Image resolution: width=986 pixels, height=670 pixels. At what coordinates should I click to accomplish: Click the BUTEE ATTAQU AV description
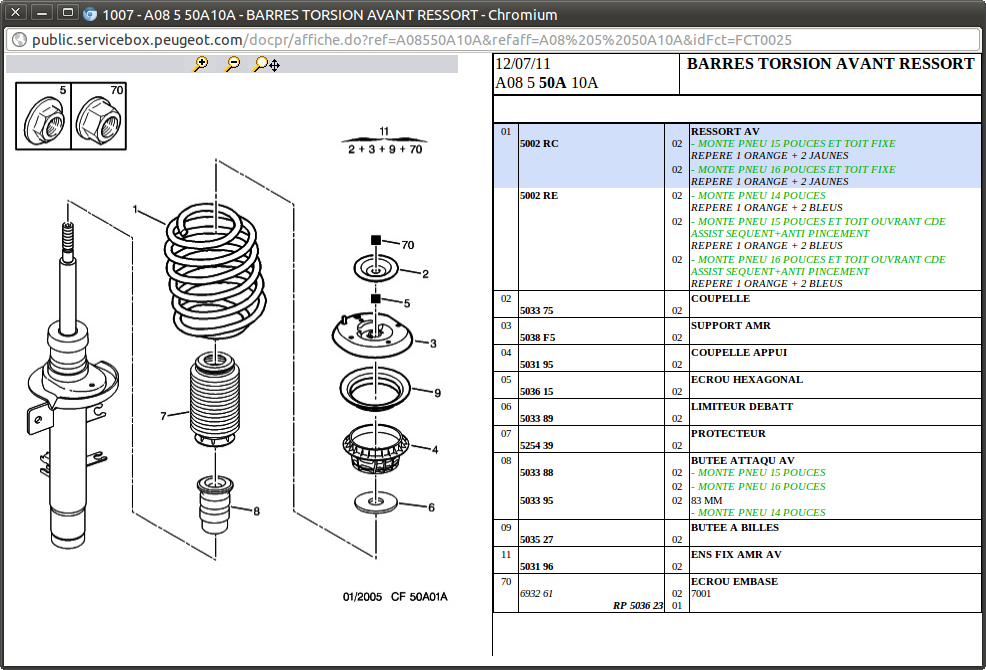[x=743, y=461]
